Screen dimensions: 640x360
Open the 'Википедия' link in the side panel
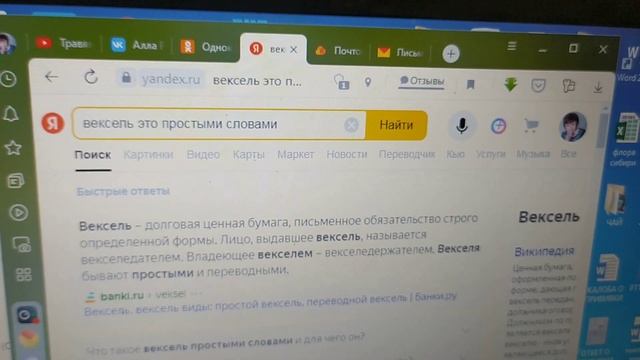(x=544, y=251)
